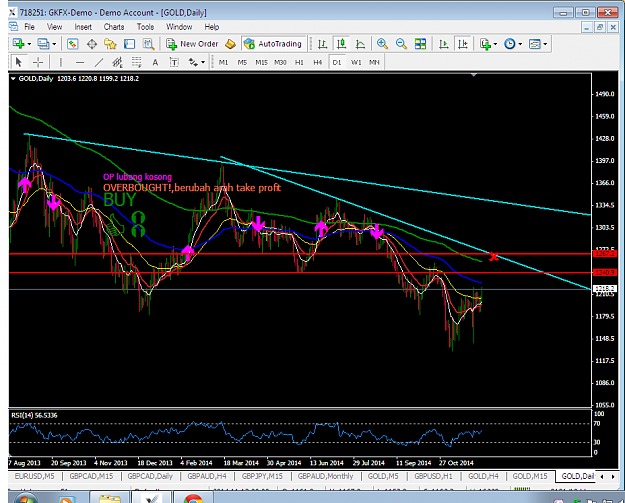Open the Navigator folder-star icon
625x503 pixels.
tap(110, 44)
